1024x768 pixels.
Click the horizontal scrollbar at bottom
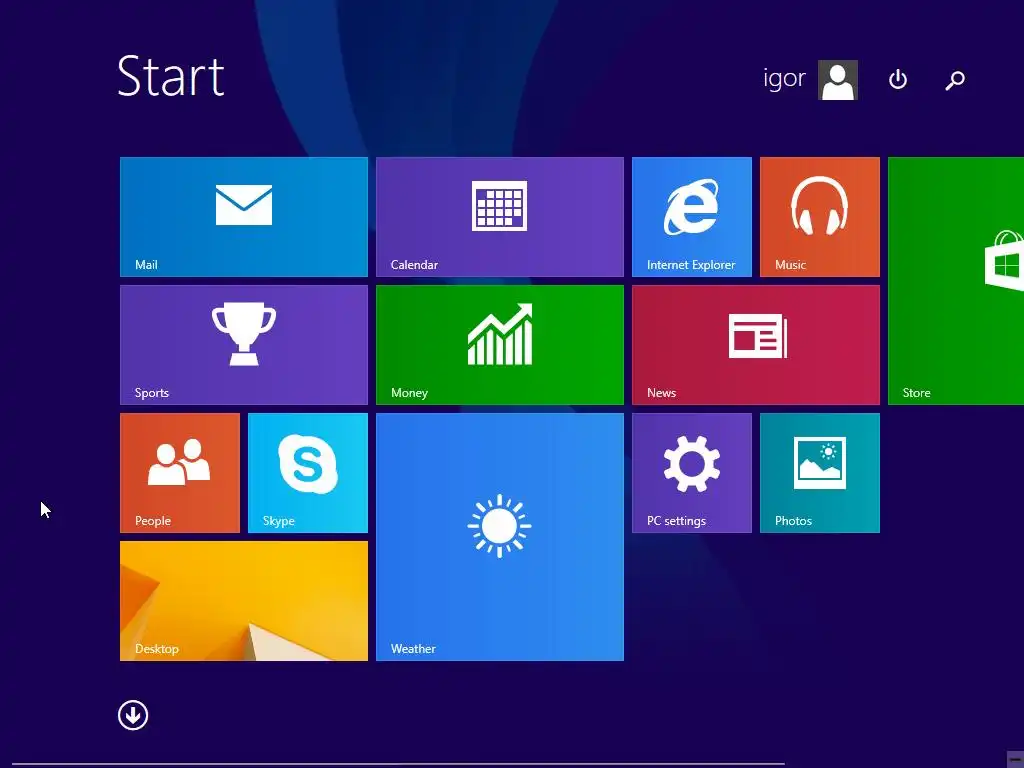click(398, 764)
